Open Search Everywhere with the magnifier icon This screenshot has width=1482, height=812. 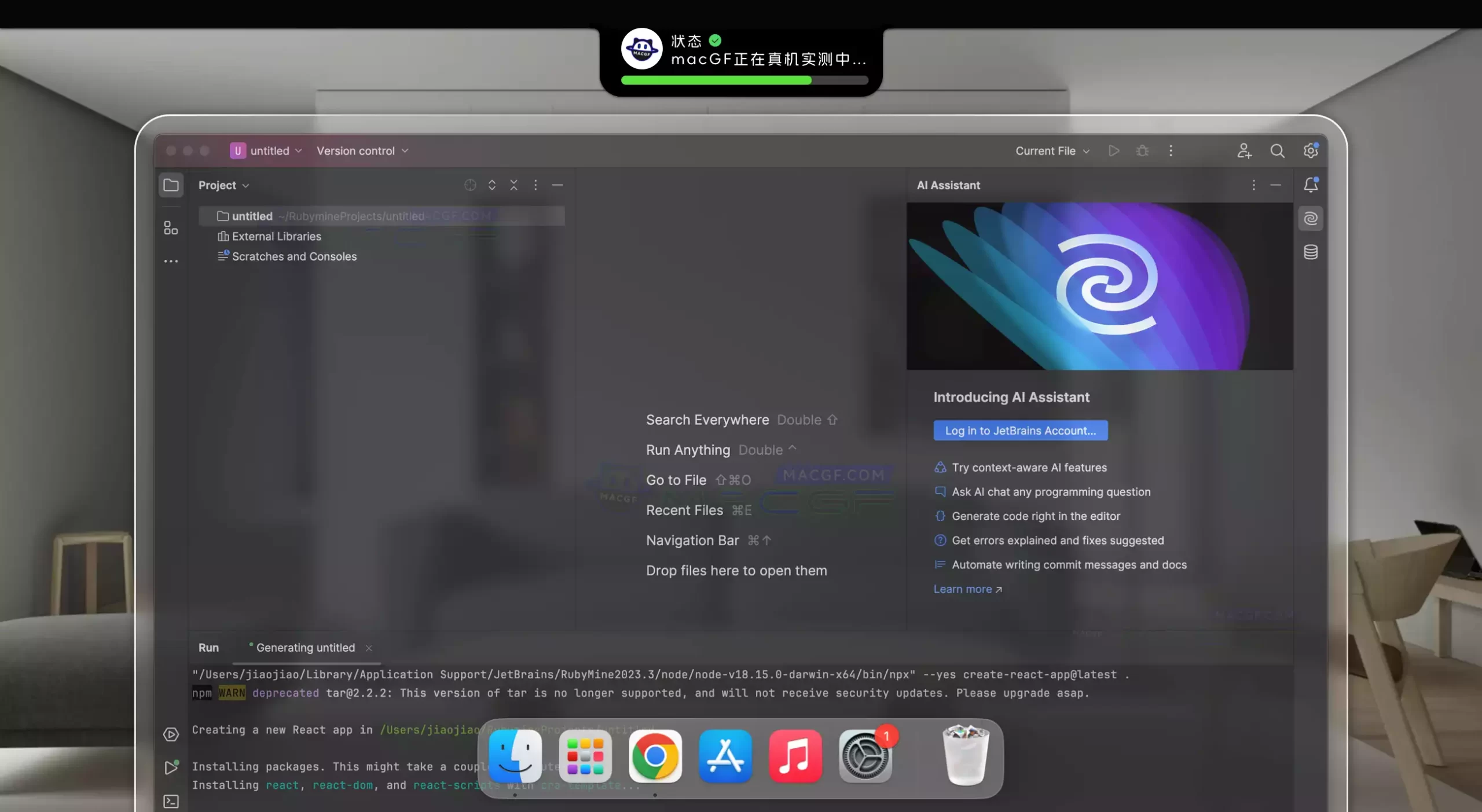1278,150
